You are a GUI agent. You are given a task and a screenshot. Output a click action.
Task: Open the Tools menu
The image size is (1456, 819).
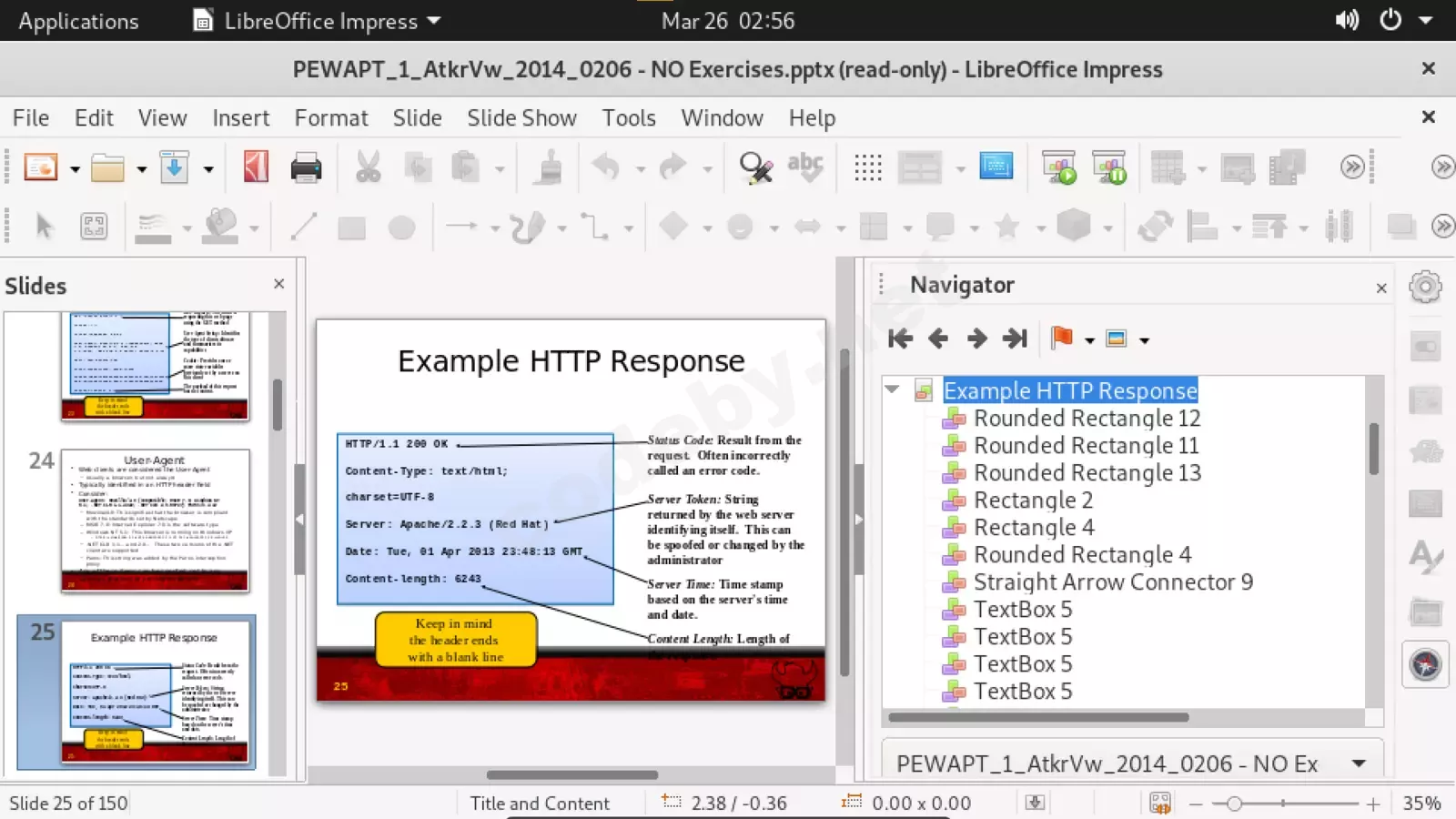629,118
